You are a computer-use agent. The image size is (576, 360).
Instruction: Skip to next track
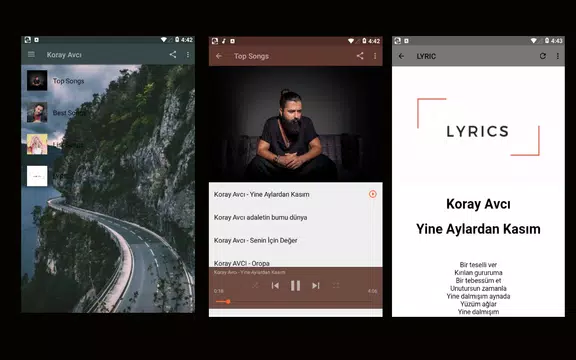click(316, 285)
